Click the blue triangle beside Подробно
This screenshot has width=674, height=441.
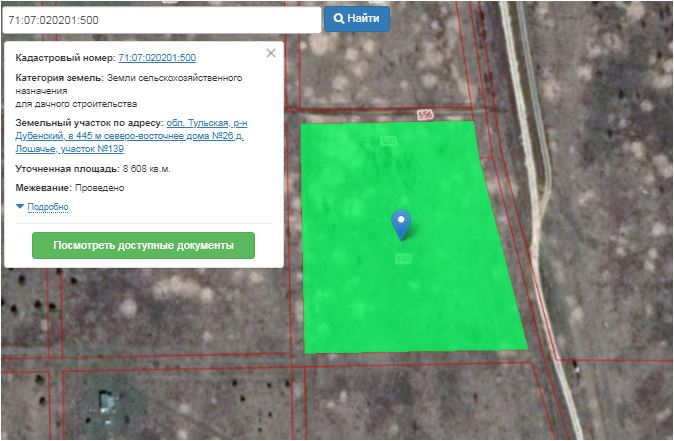20,207
